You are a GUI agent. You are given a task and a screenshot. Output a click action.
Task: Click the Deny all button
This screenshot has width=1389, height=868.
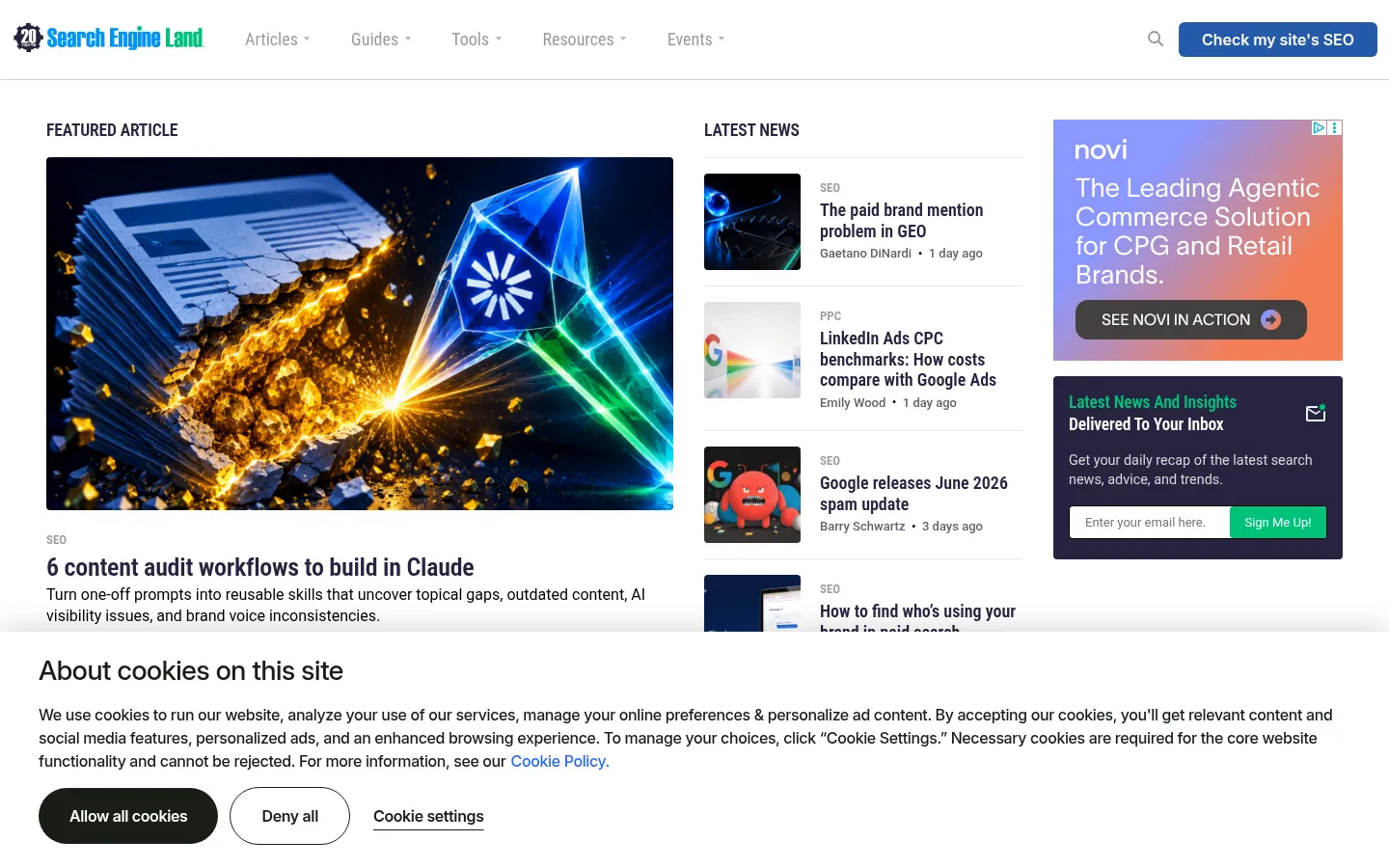pyautogui.click(x=289, y=816)
